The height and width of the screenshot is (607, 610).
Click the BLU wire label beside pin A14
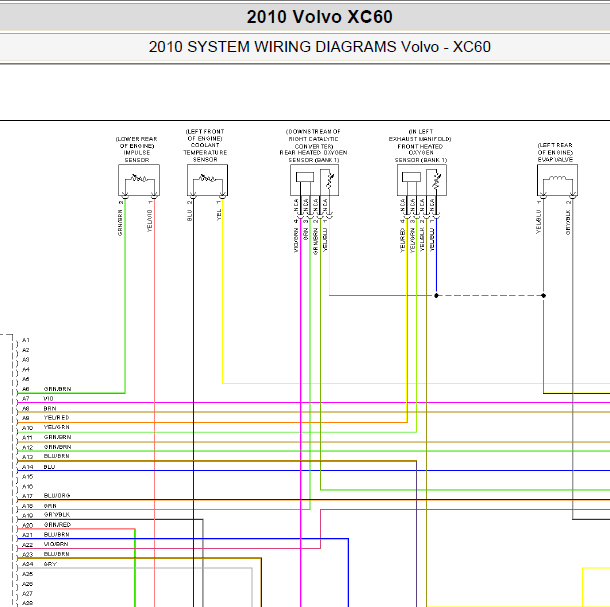[49, 467]
